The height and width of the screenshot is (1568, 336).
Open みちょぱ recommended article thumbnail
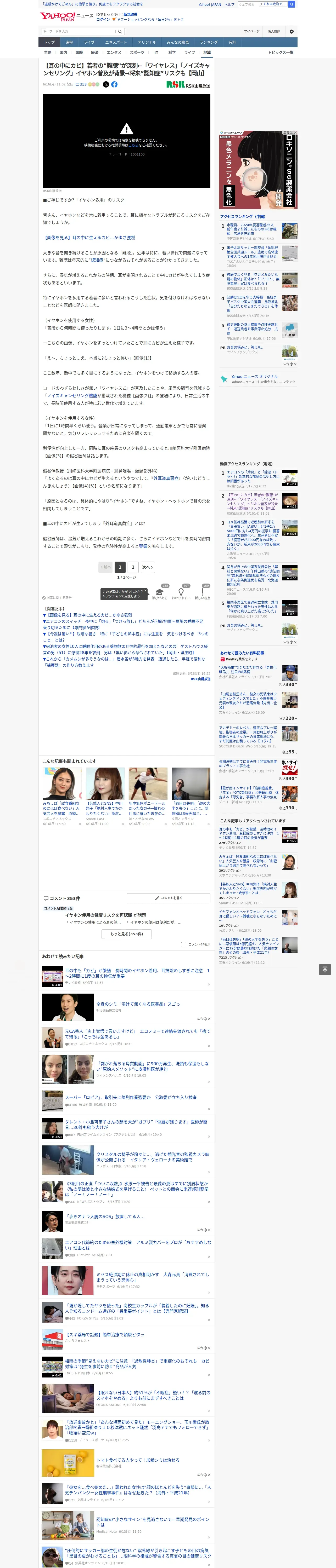pyautogui.click(x=62, y=783)
